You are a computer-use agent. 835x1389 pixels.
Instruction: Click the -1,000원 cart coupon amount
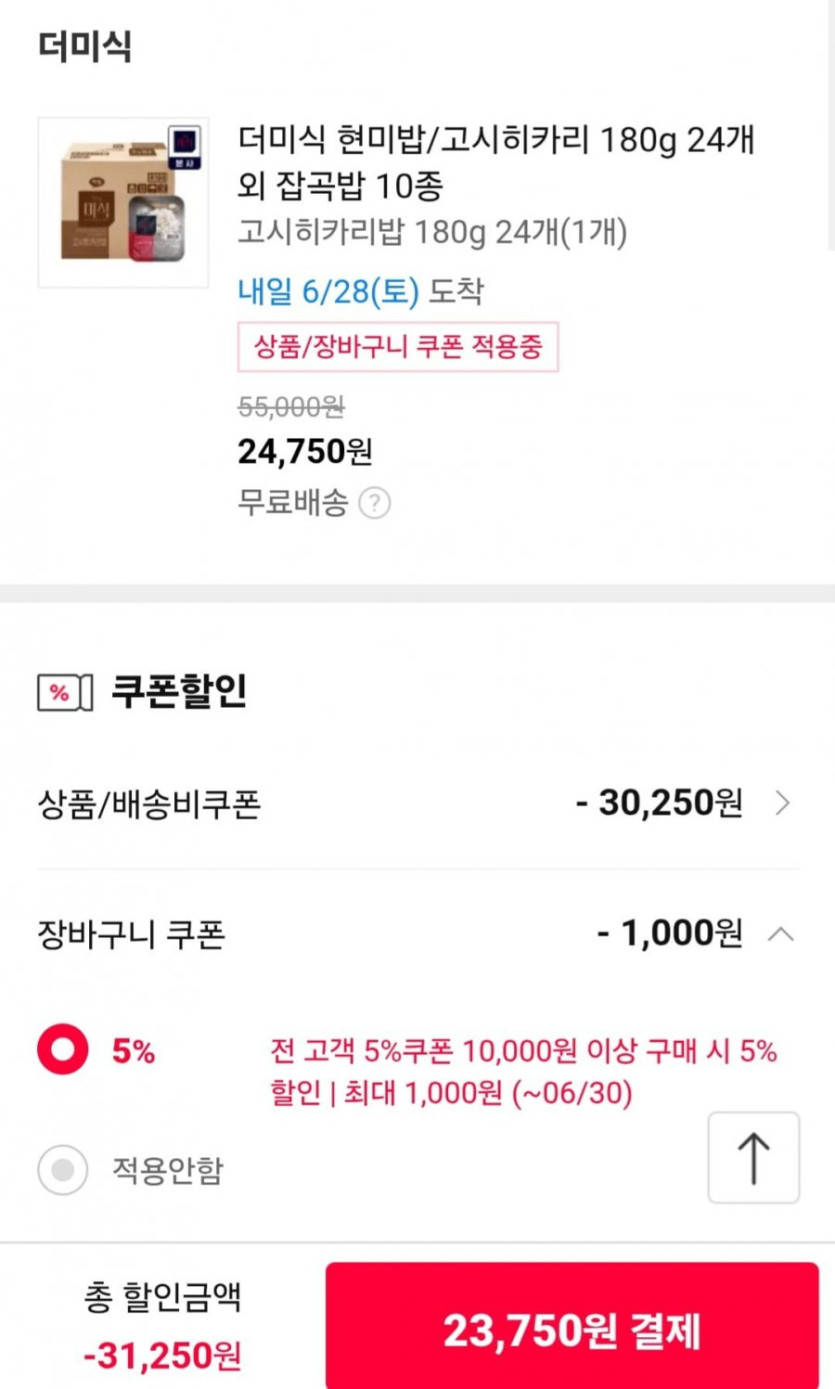[669, 934]
